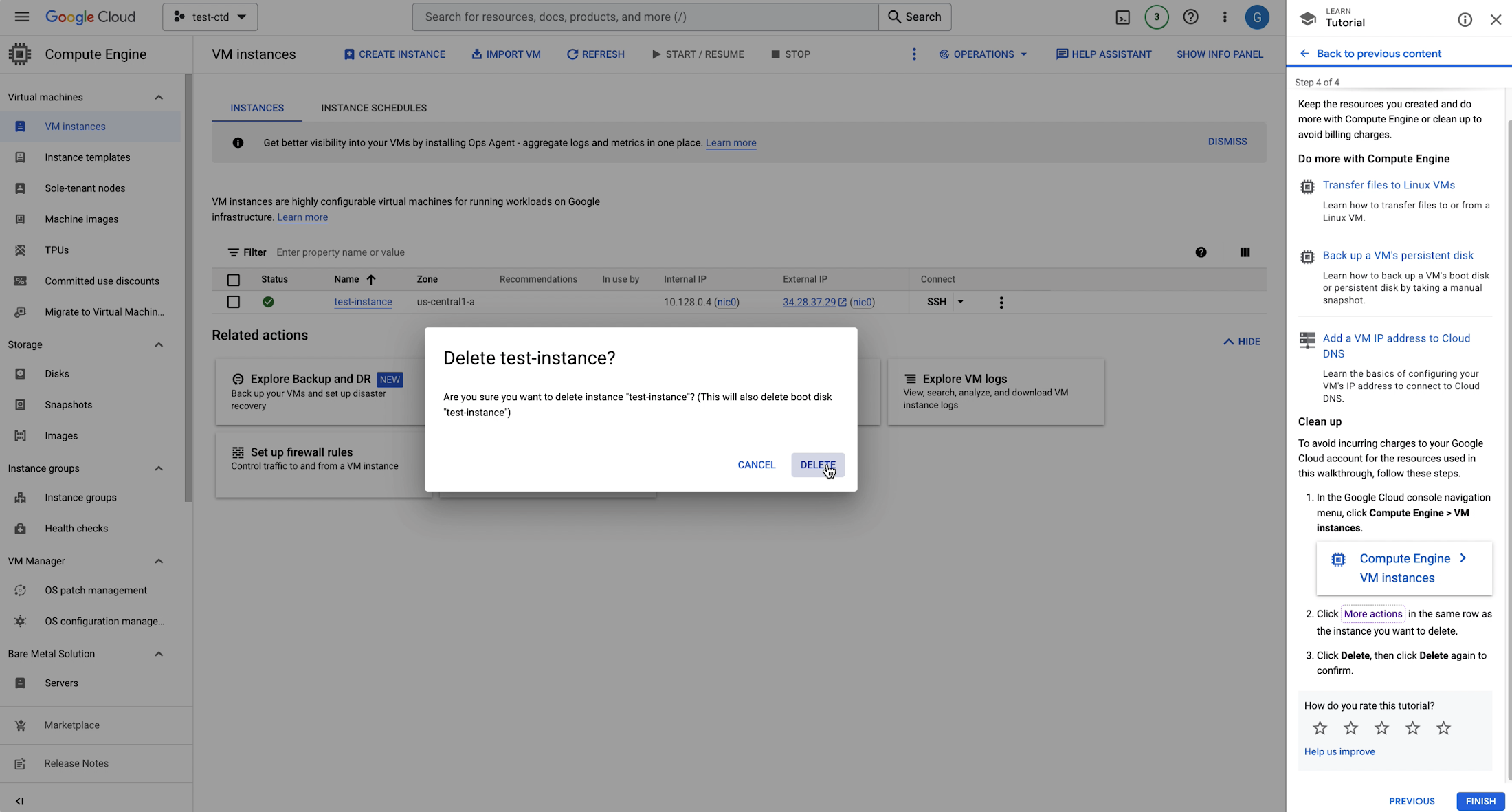Open Health checks page

coord(90,529)
